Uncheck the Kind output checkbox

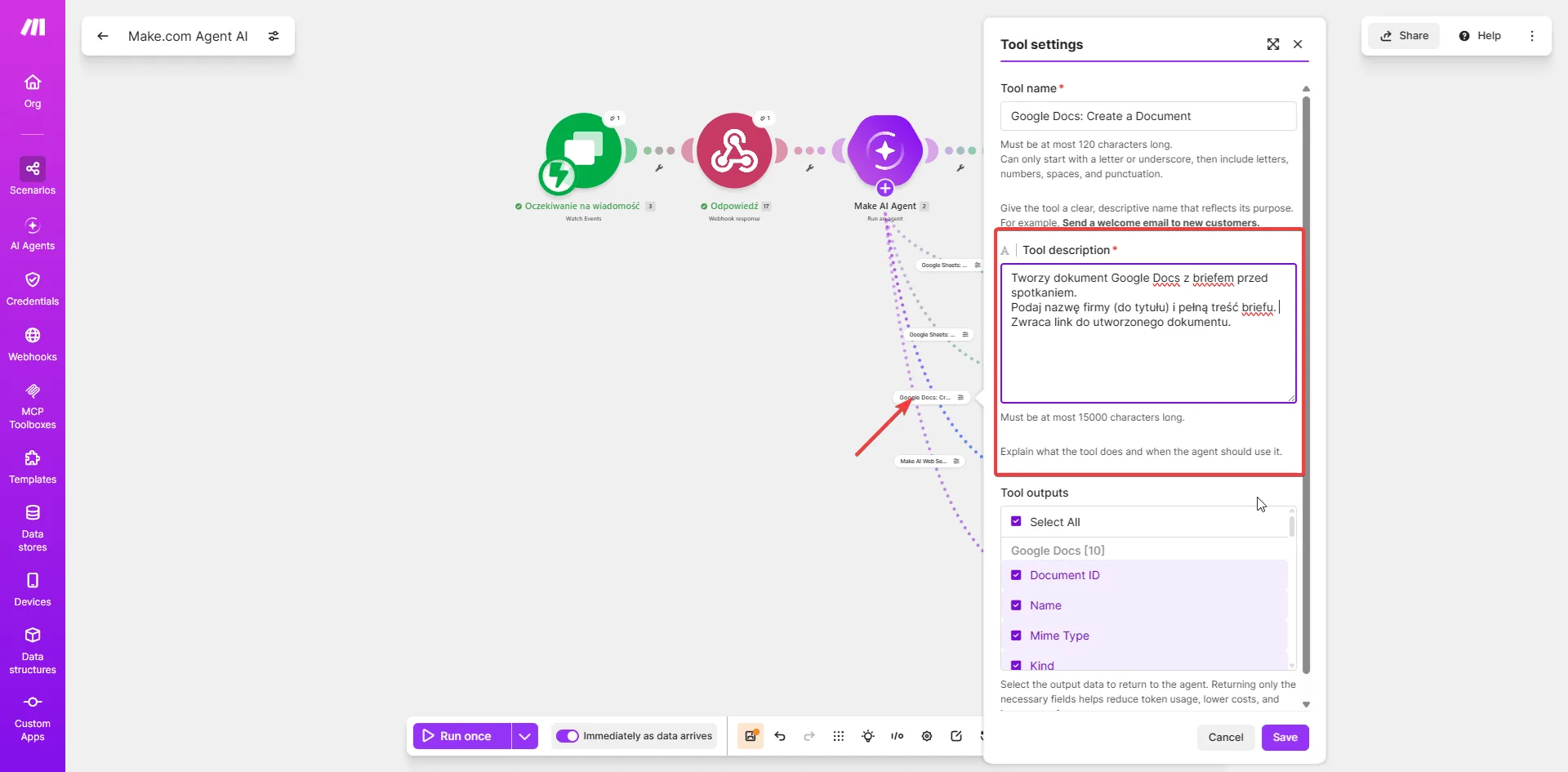pyautogui.click(x=1017, y=665)
